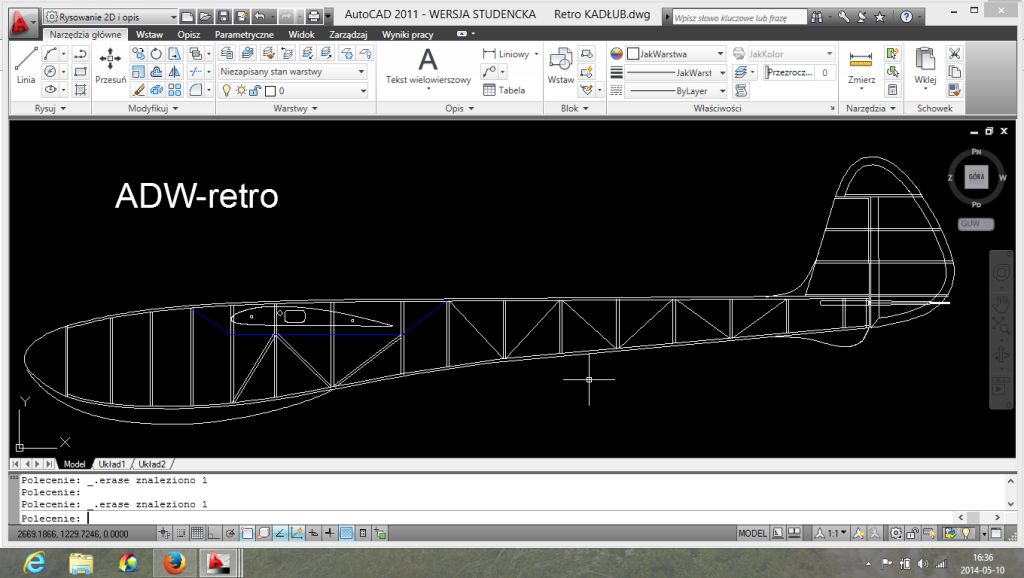
Task: Click the Tabela table tool
Action: pyautogui.click(x=504, y=90)
